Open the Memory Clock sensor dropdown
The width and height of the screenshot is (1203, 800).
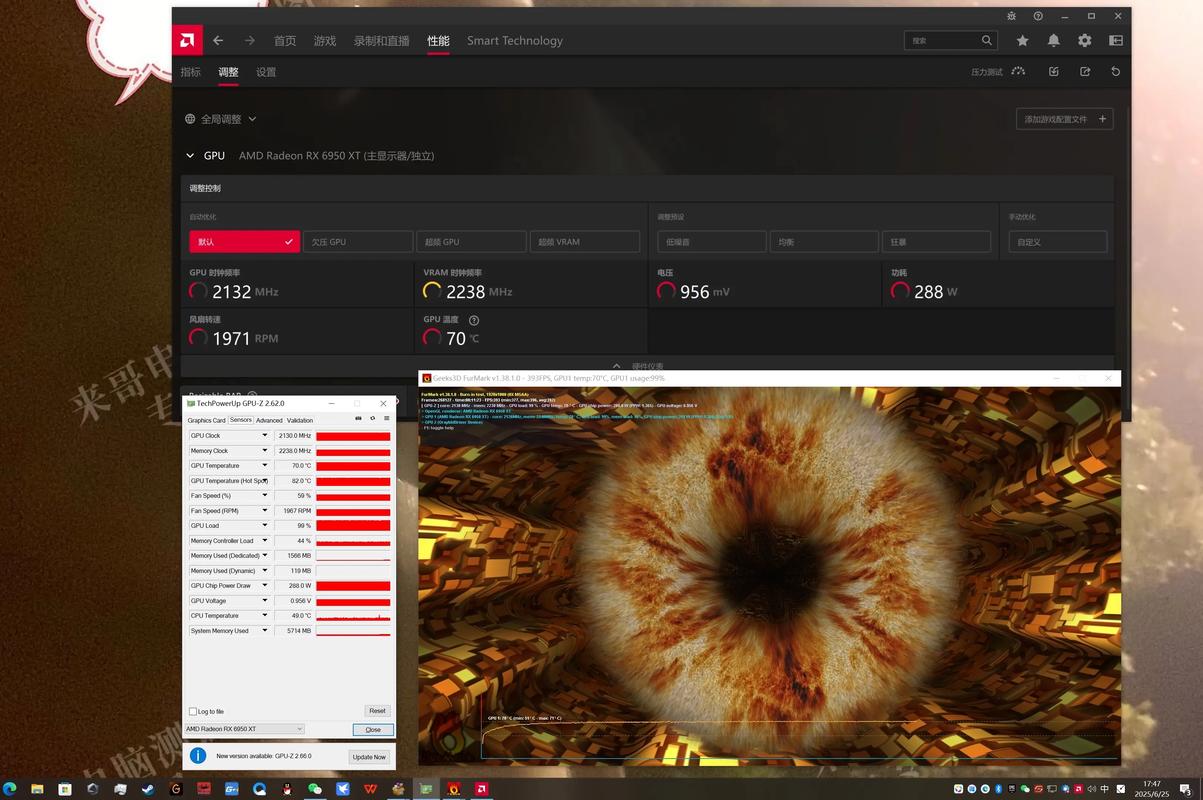[x=265, y=451]
